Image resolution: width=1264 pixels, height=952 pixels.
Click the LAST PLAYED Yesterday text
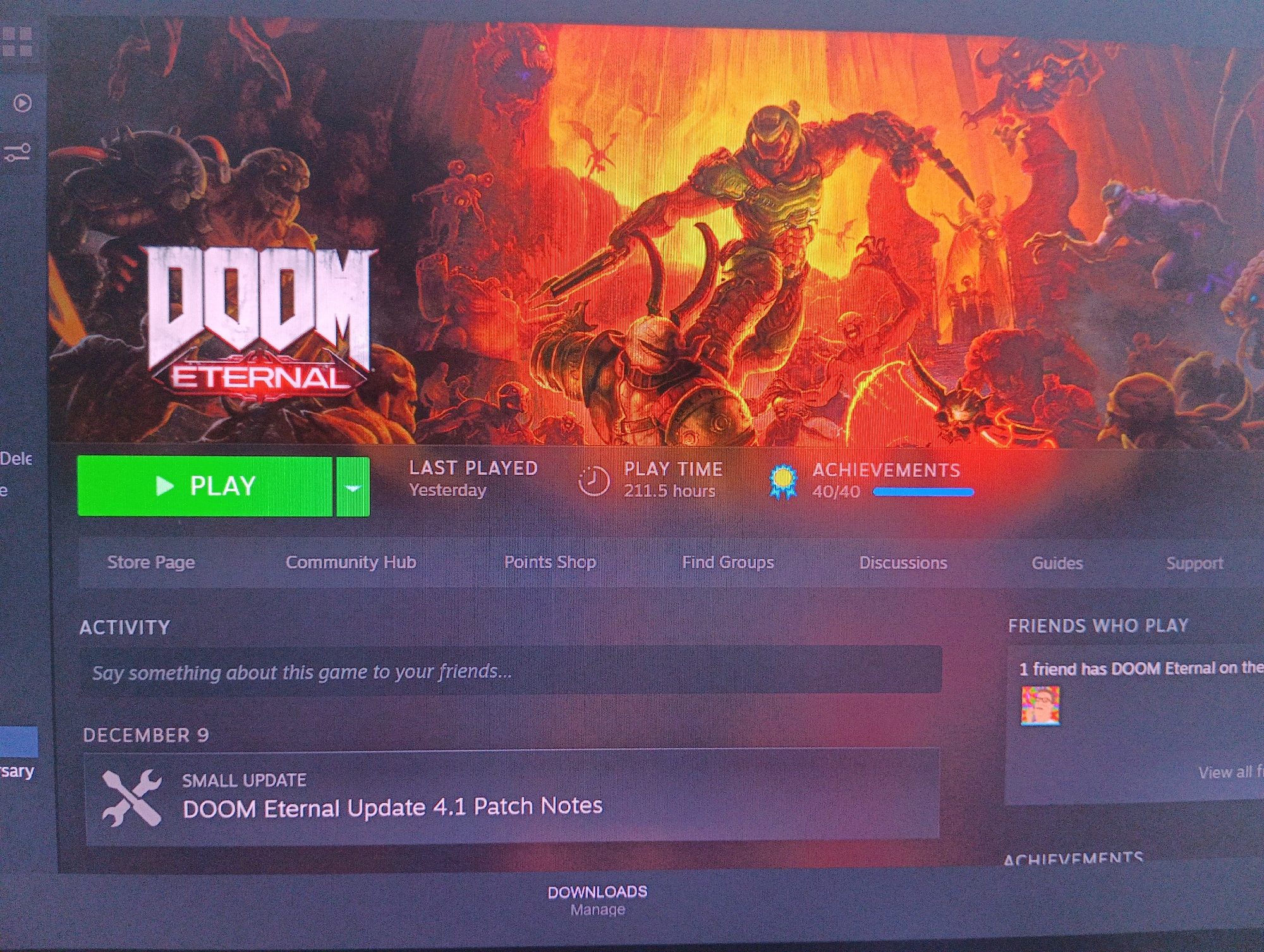pos(473,478)
